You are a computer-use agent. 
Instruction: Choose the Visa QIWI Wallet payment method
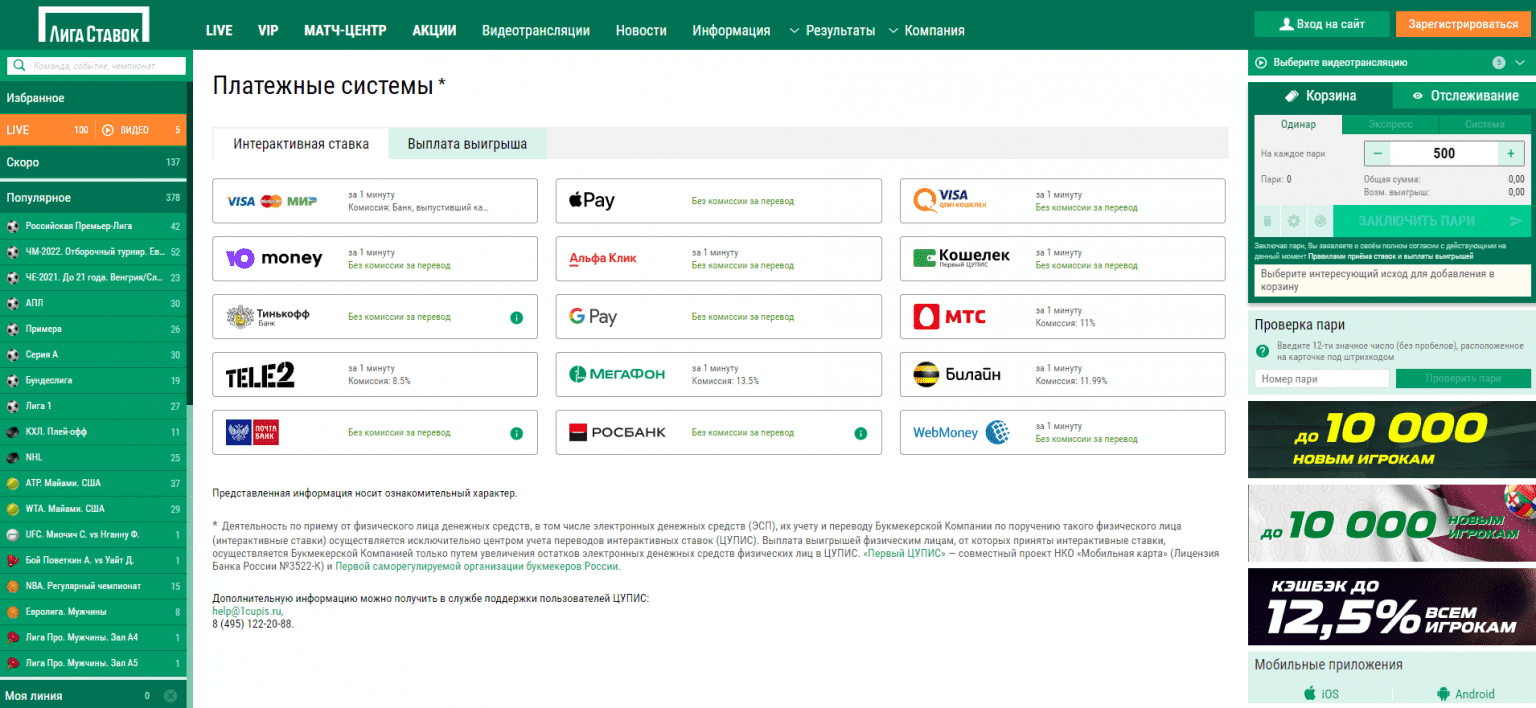tap(1062, 201)
